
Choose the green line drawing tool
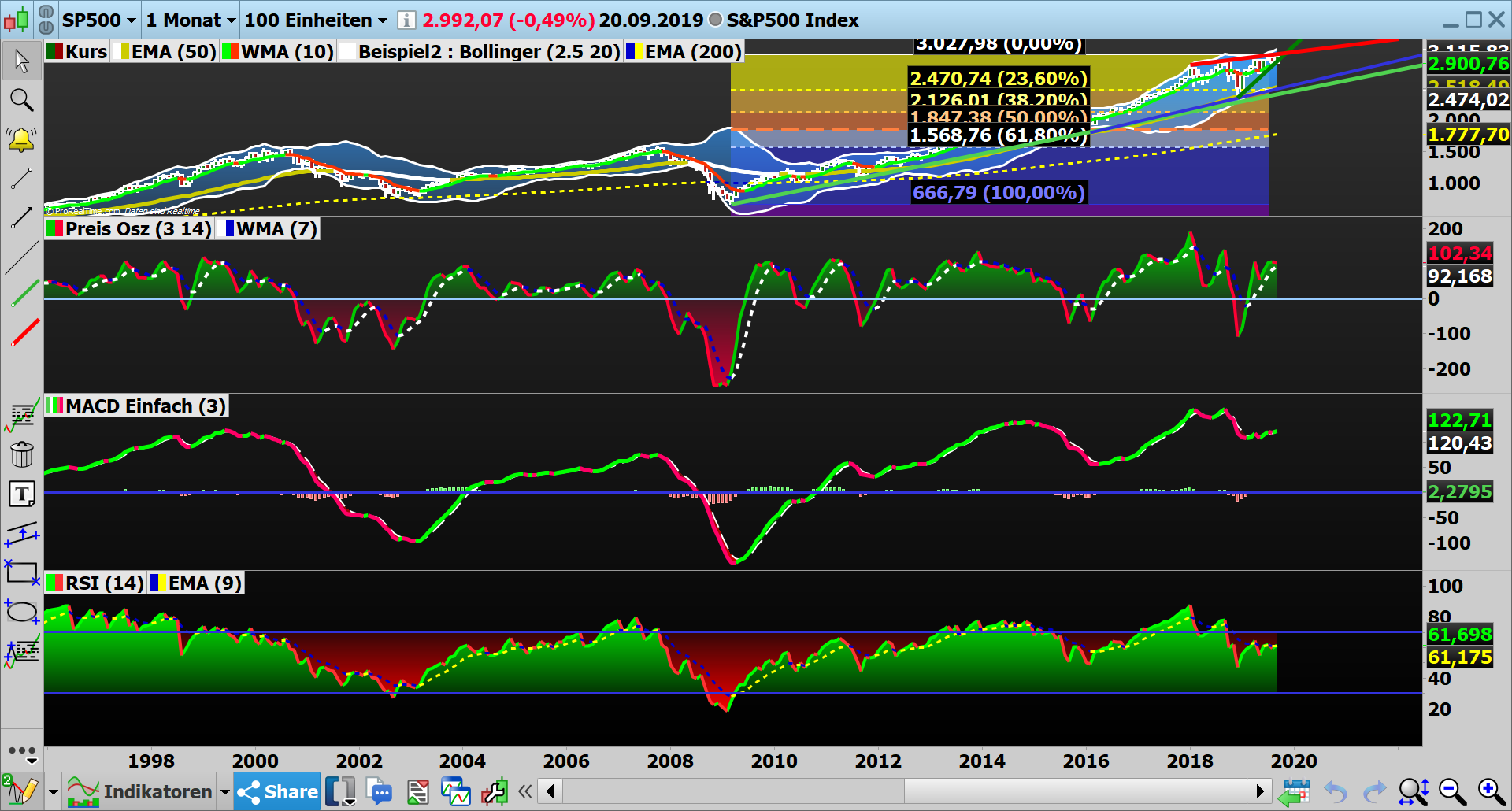[25, 293]
